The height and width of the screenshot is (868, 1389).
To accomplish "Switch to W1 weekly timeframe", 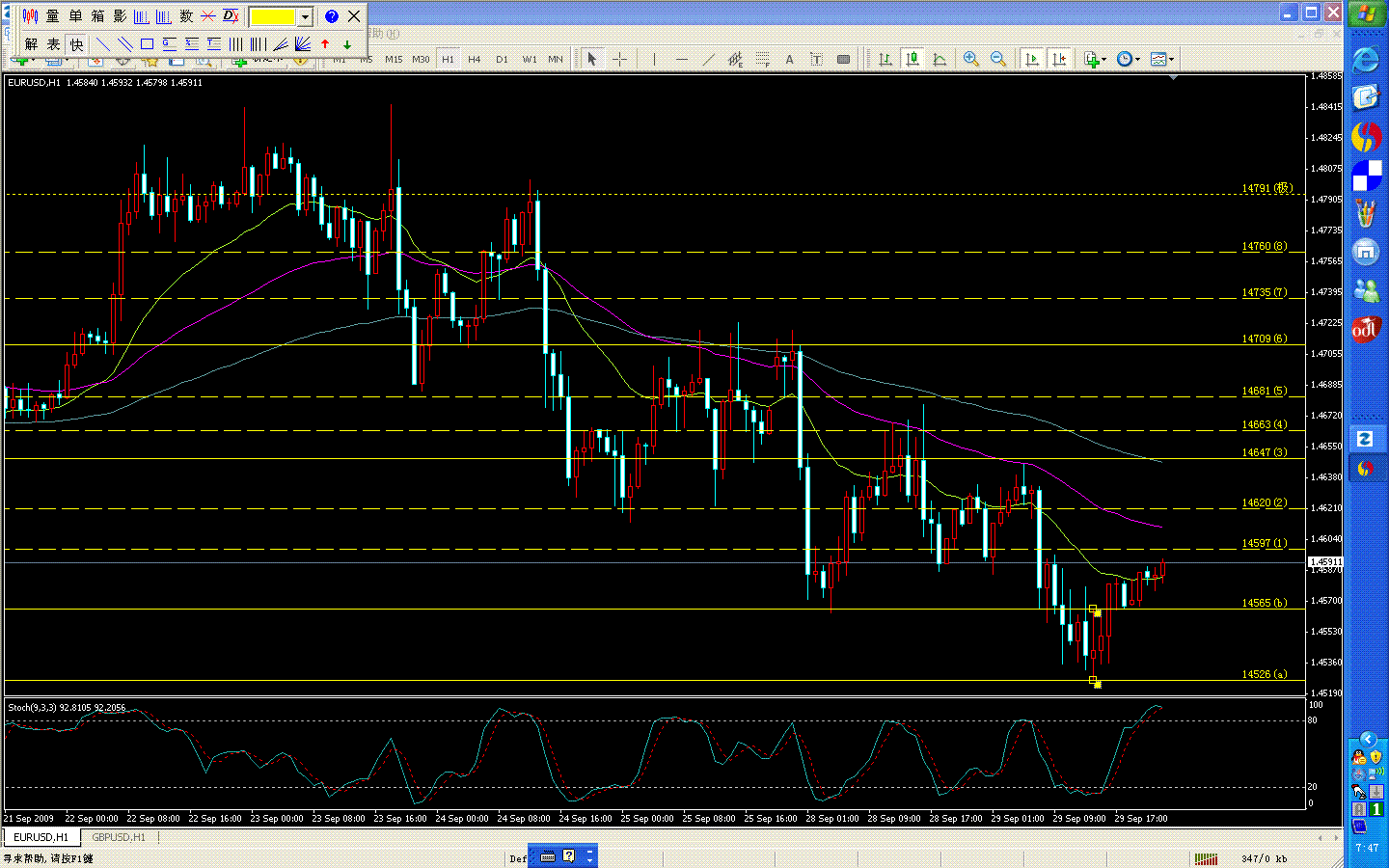I will click(530, 60).
